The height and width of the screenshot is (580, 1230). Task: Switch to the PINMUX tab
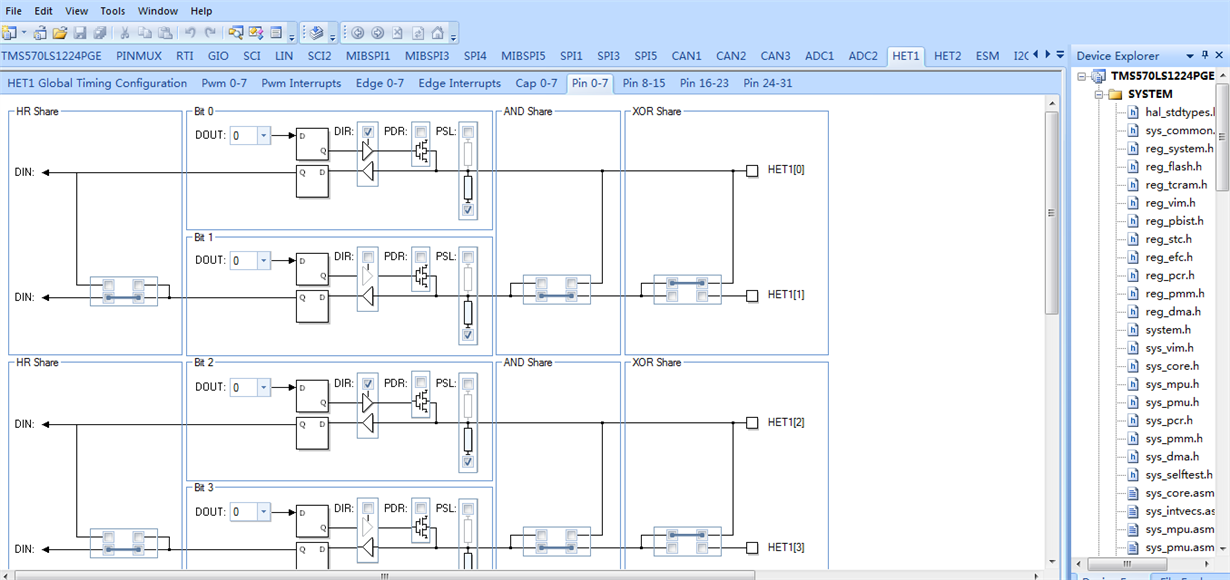click(139, 56)
